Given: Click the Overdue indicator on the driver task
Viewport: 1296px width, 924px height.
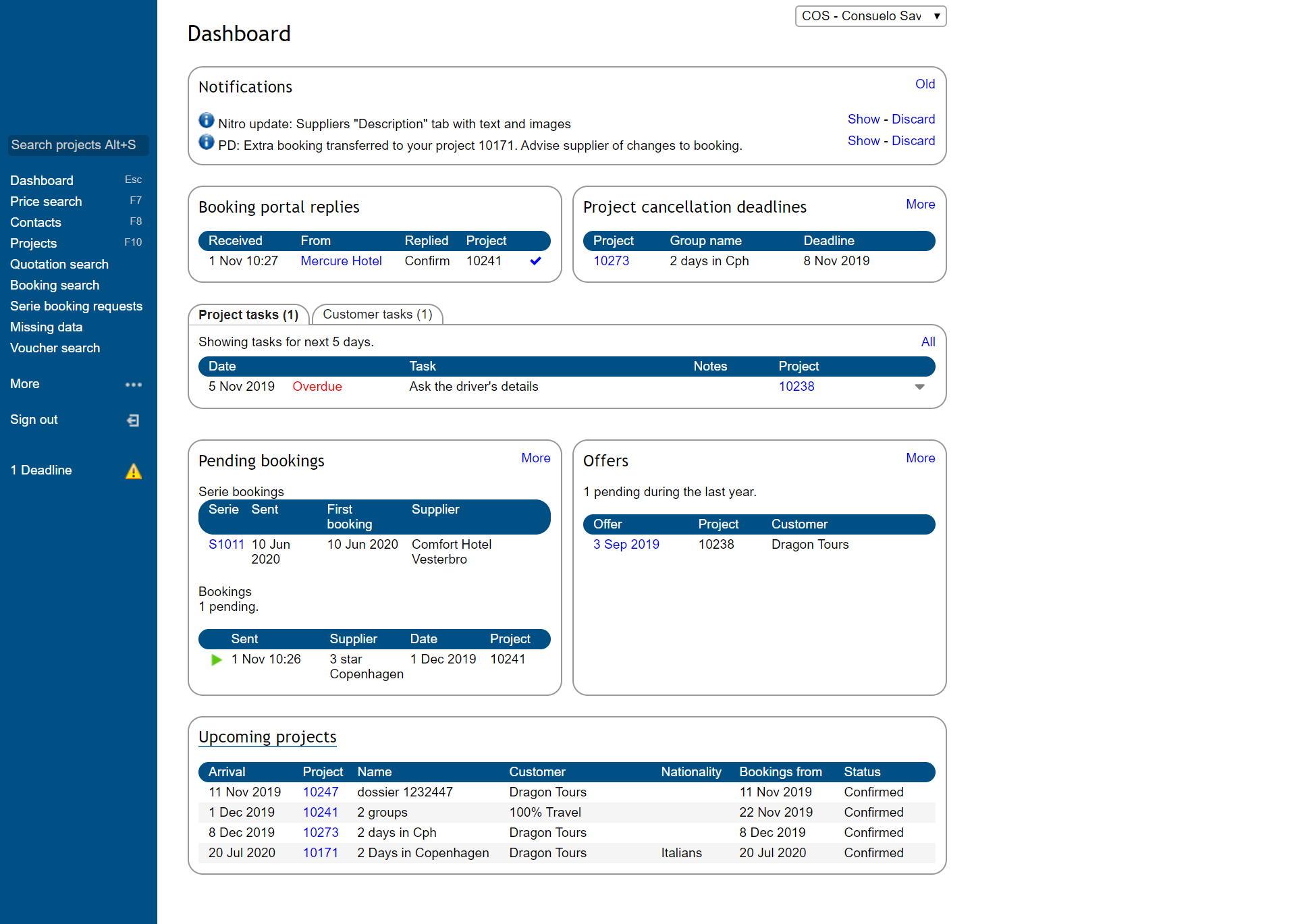Looking at the screenshot, I should pos(317,386).
